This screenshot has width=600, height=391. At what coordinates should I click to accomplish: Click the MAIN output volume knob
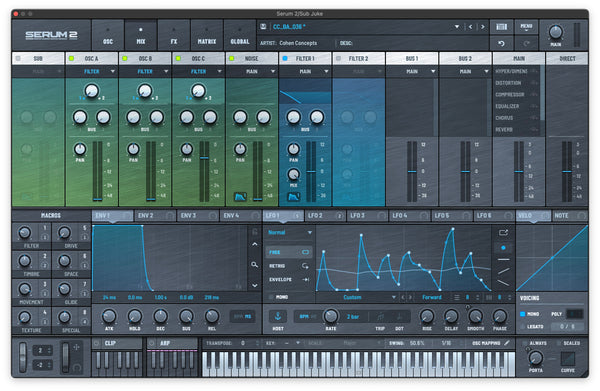(x=556, y=32)
